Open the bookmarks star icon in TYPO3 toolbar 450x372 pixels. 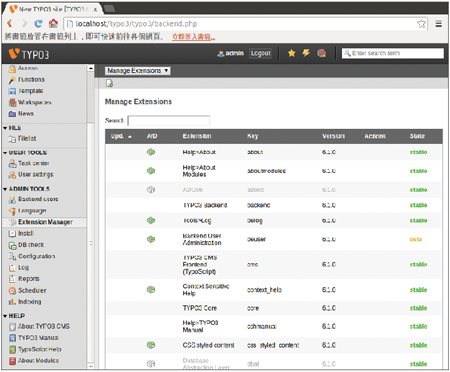coord(292,53)
